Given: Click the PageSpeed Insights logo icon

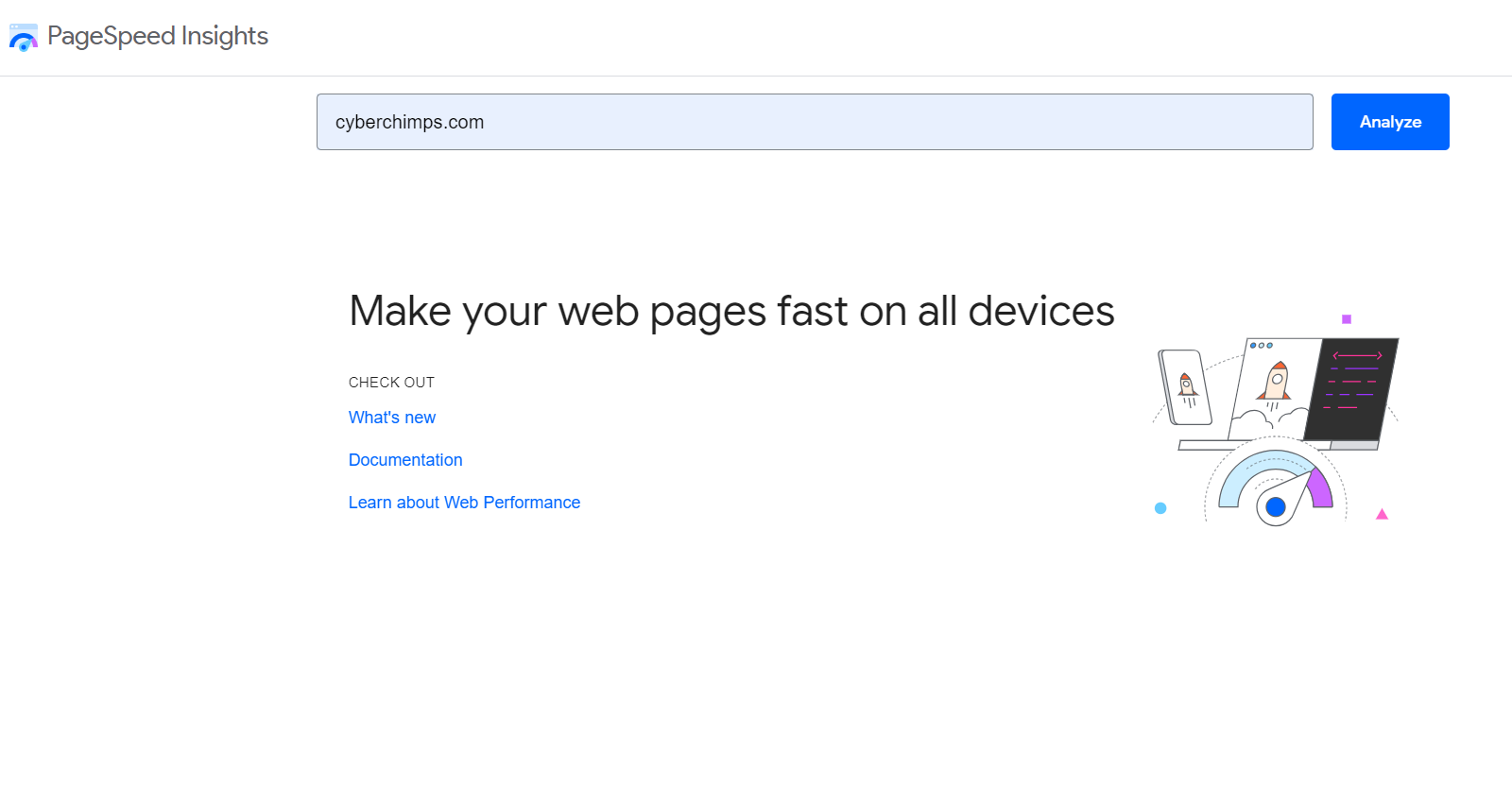Looking at the screenshot, I should [24, 37].
